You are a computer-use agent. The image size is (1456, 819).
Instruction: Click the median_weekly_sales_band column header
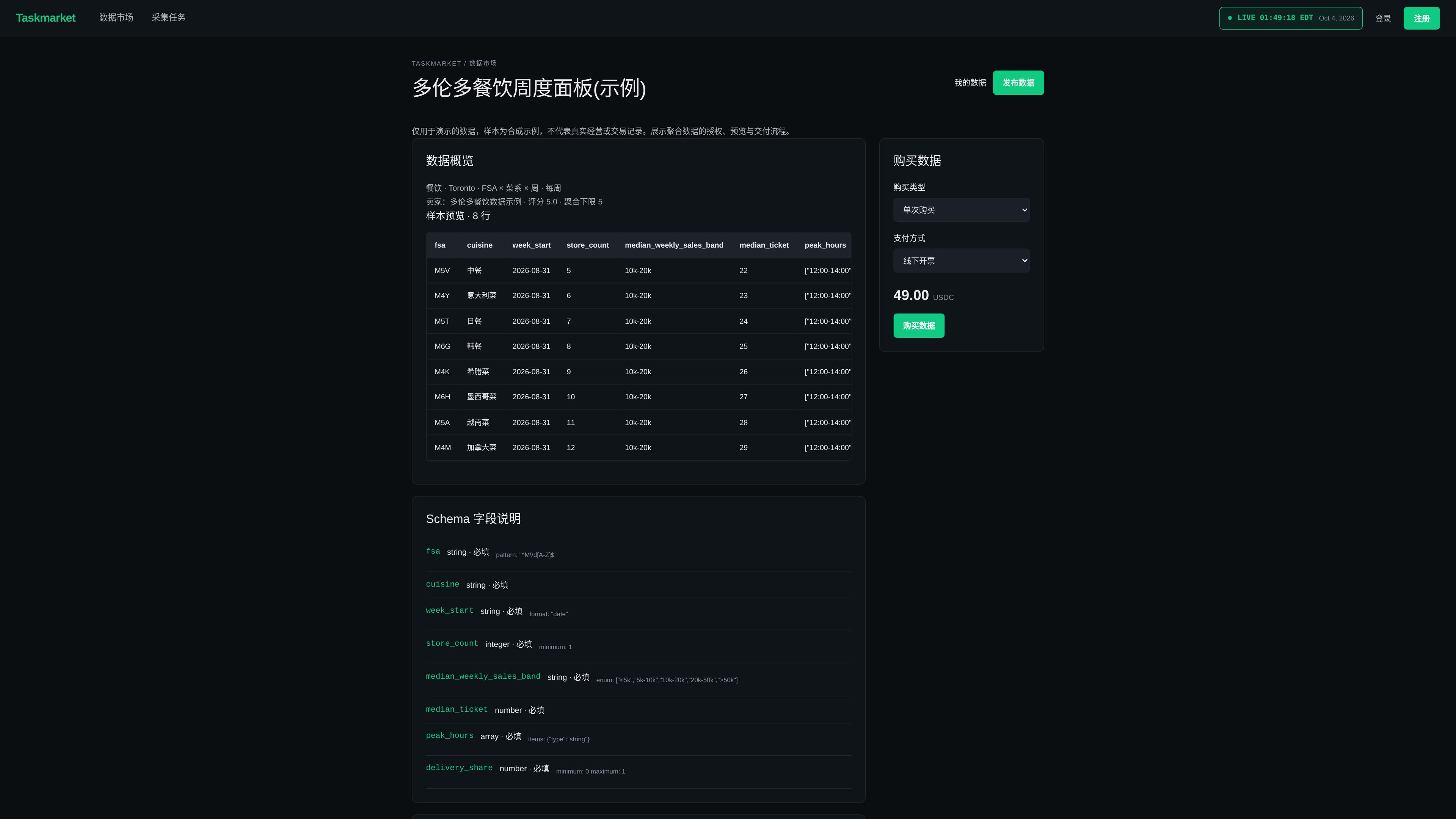674,245
